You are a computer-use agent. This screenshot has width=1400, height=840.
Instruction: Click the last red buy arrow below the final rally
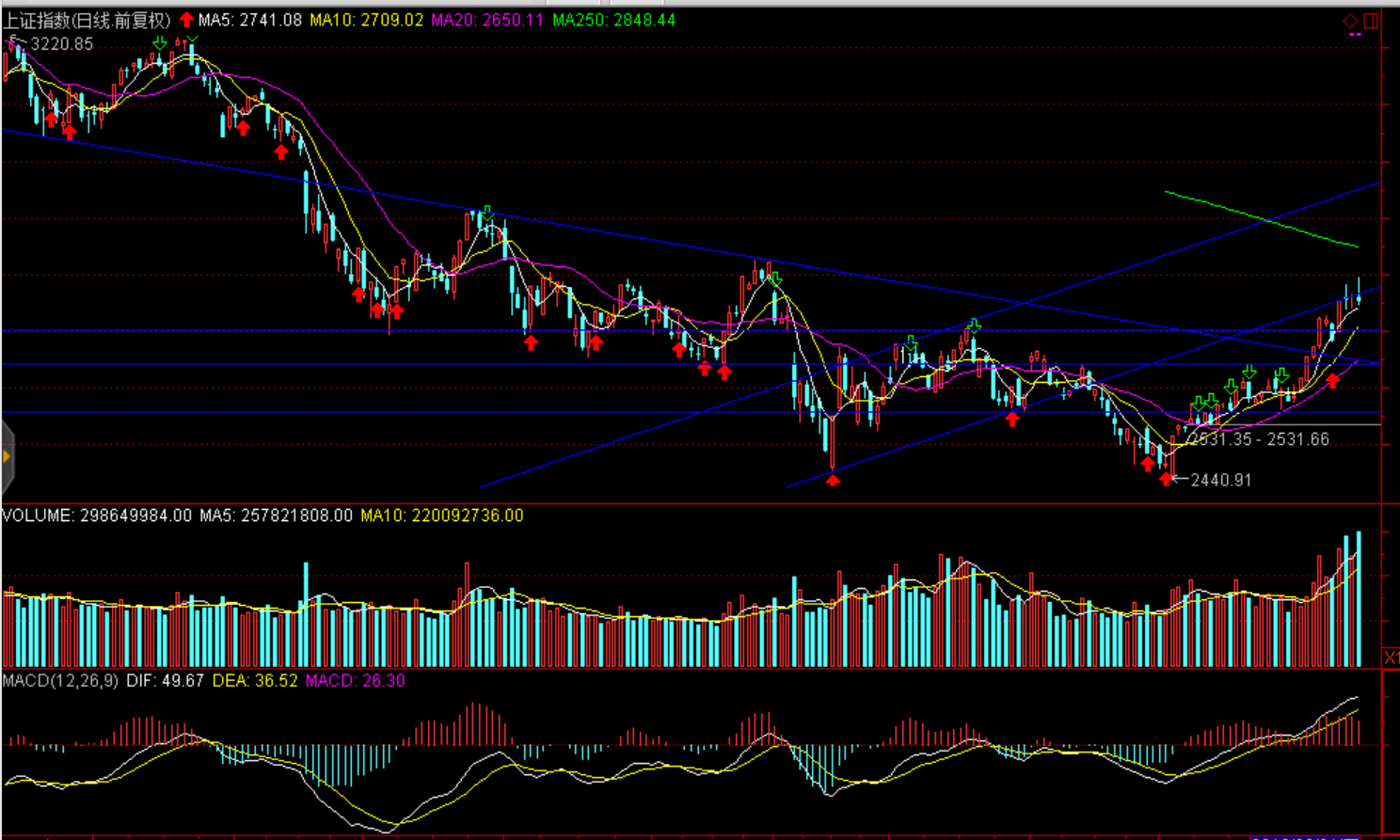[1332, 380]
